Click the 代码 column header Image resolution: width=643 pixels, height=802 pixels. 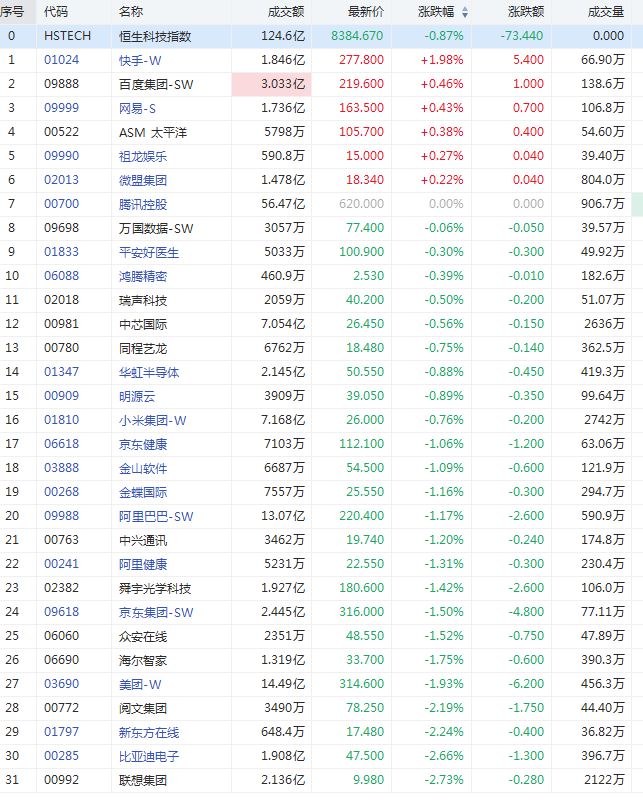click(56, 12)
